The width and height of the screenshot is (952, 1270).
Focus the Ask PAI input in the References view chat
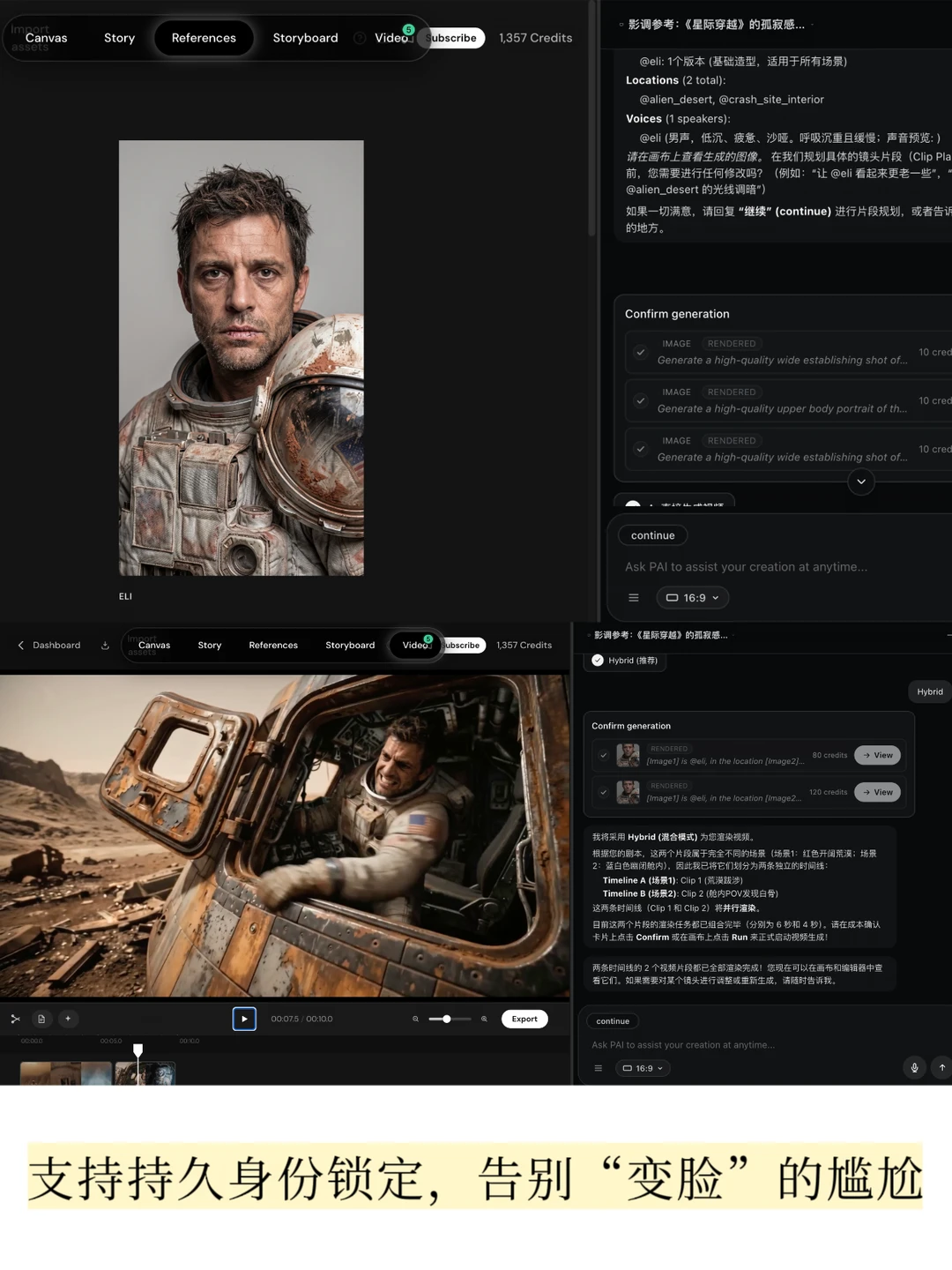click(x=746, y=567)
